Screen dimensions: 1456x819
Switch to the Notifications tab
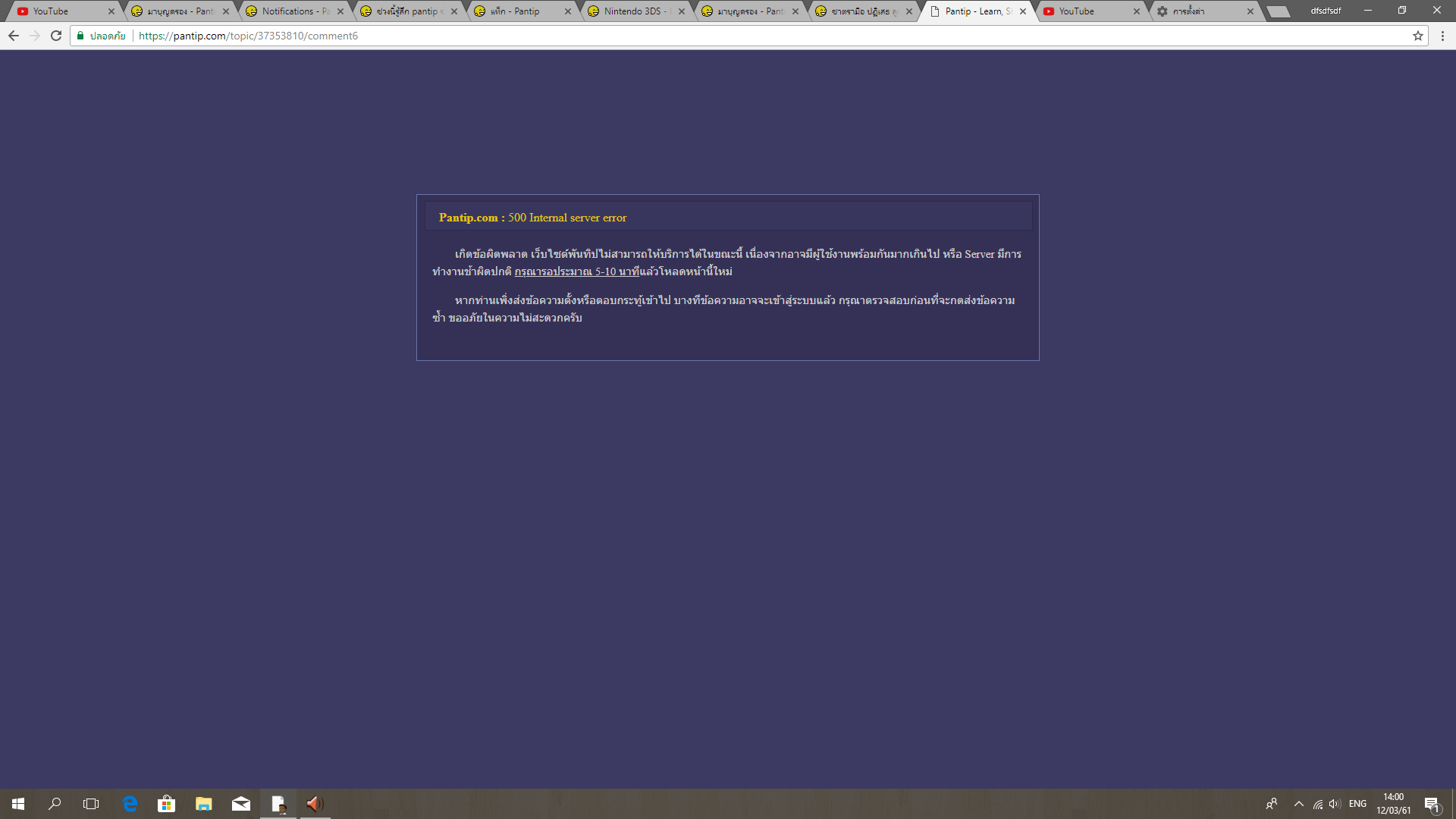coord(292,11)
